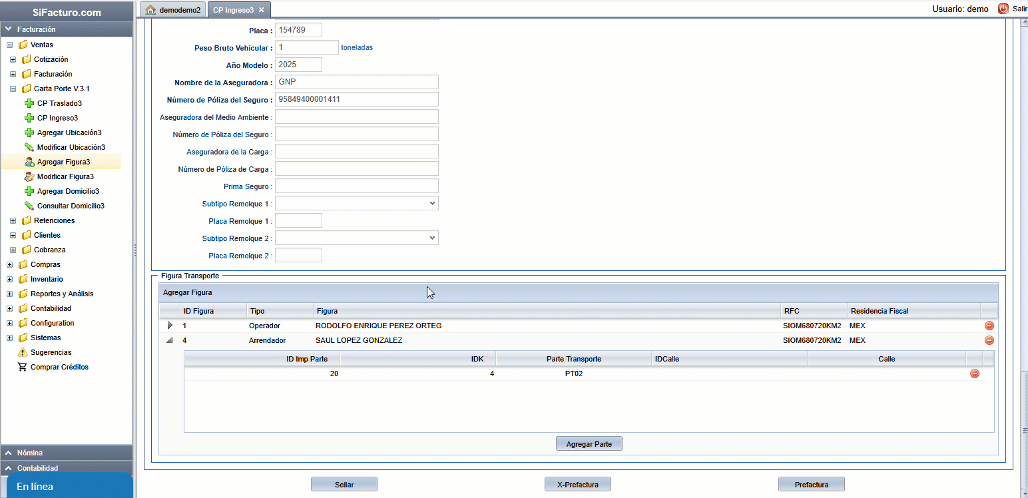Remove the Arrendador figure using red icon
This screenshot has height=498, width=1028.
tap(989, 341)
